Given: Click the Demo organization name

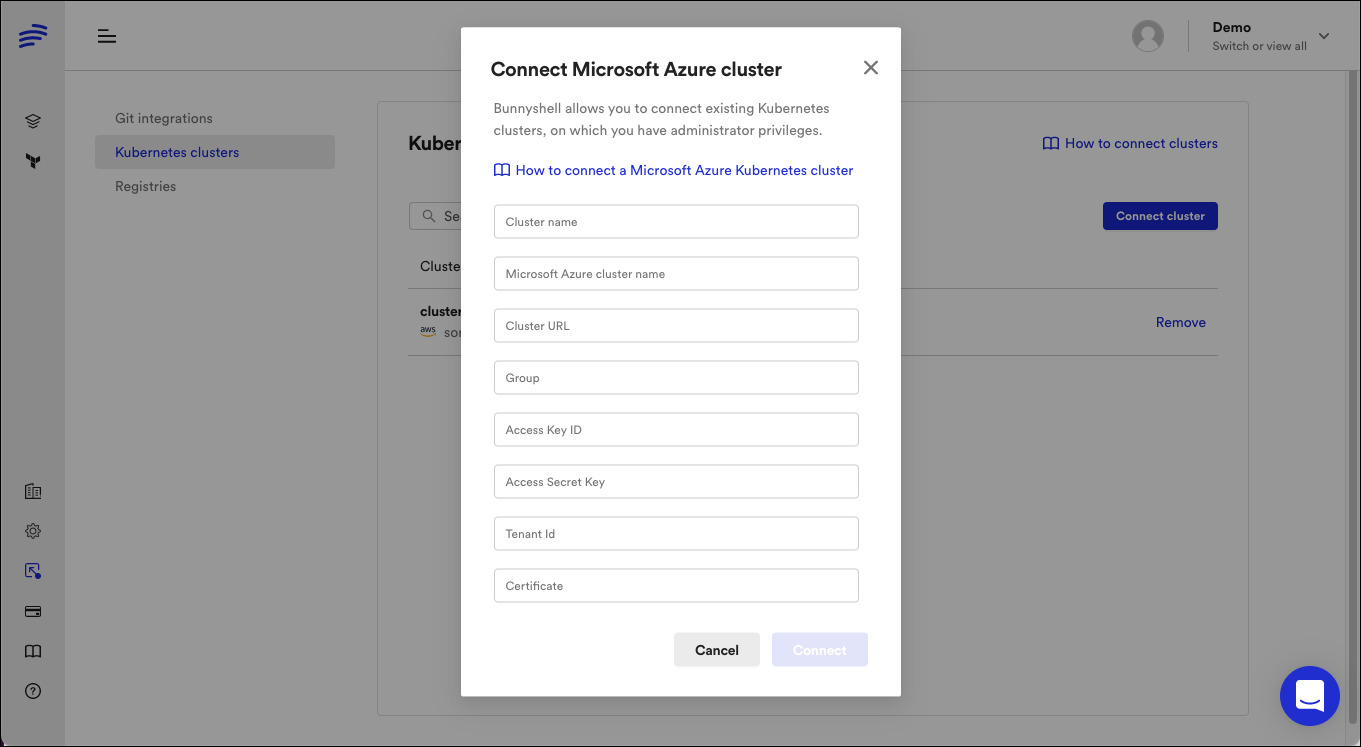Looking at the screenshot, I should tap(1232, 27).
